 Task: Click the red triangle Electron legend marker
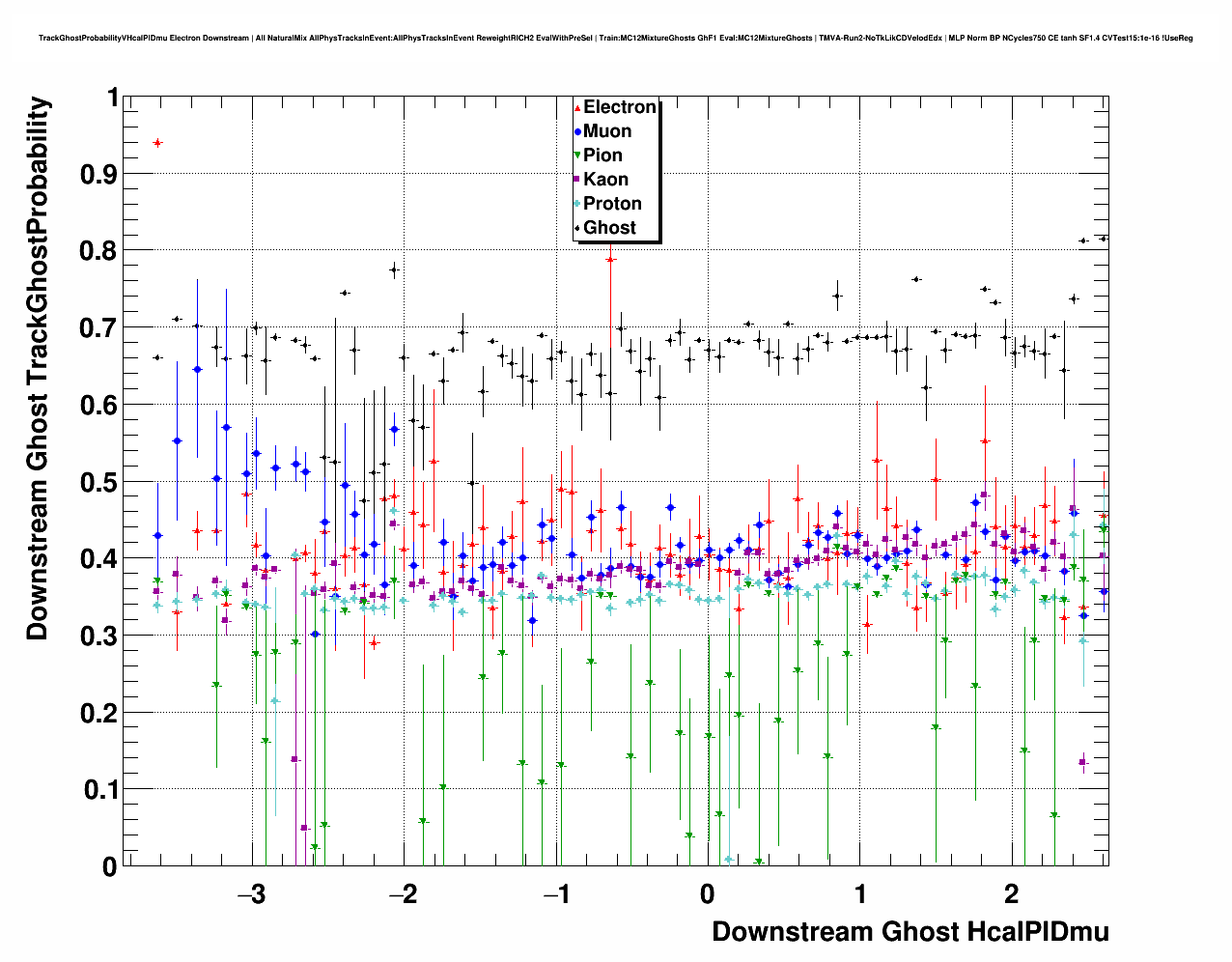(x=577, y=107)
